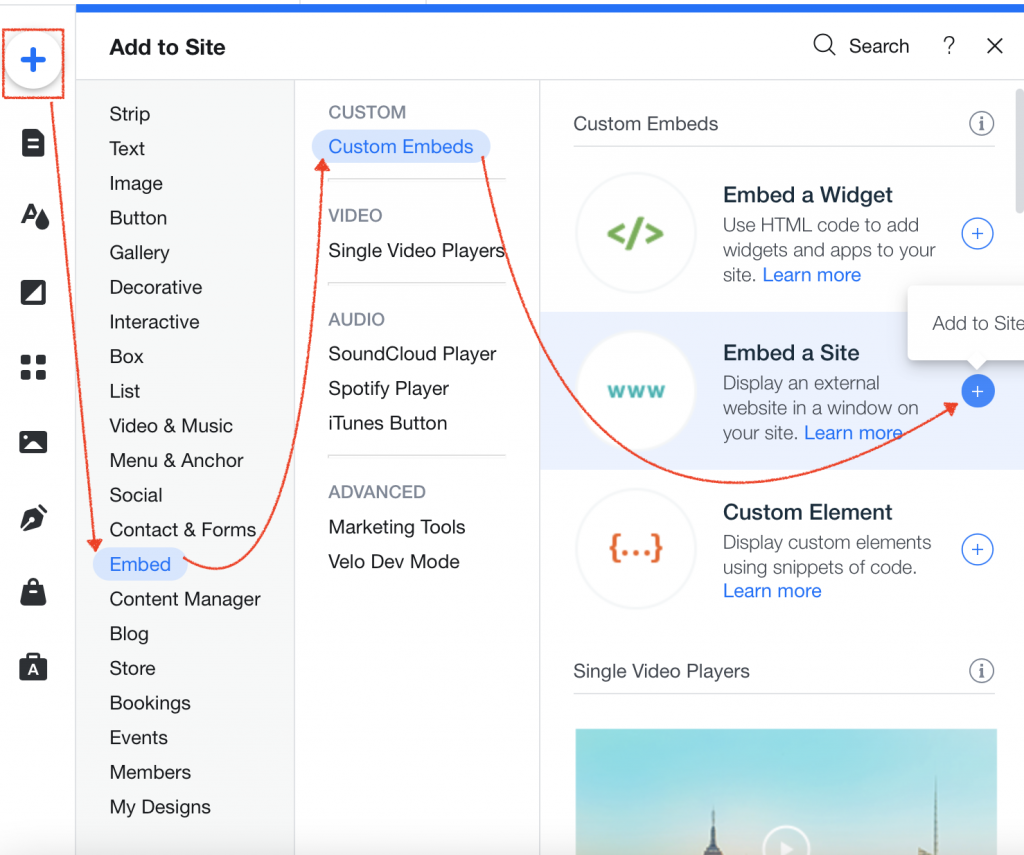This screenshot has width=1024, height=855.
Task: Click the App Market grid icon
Action: (x=33, y=367)
